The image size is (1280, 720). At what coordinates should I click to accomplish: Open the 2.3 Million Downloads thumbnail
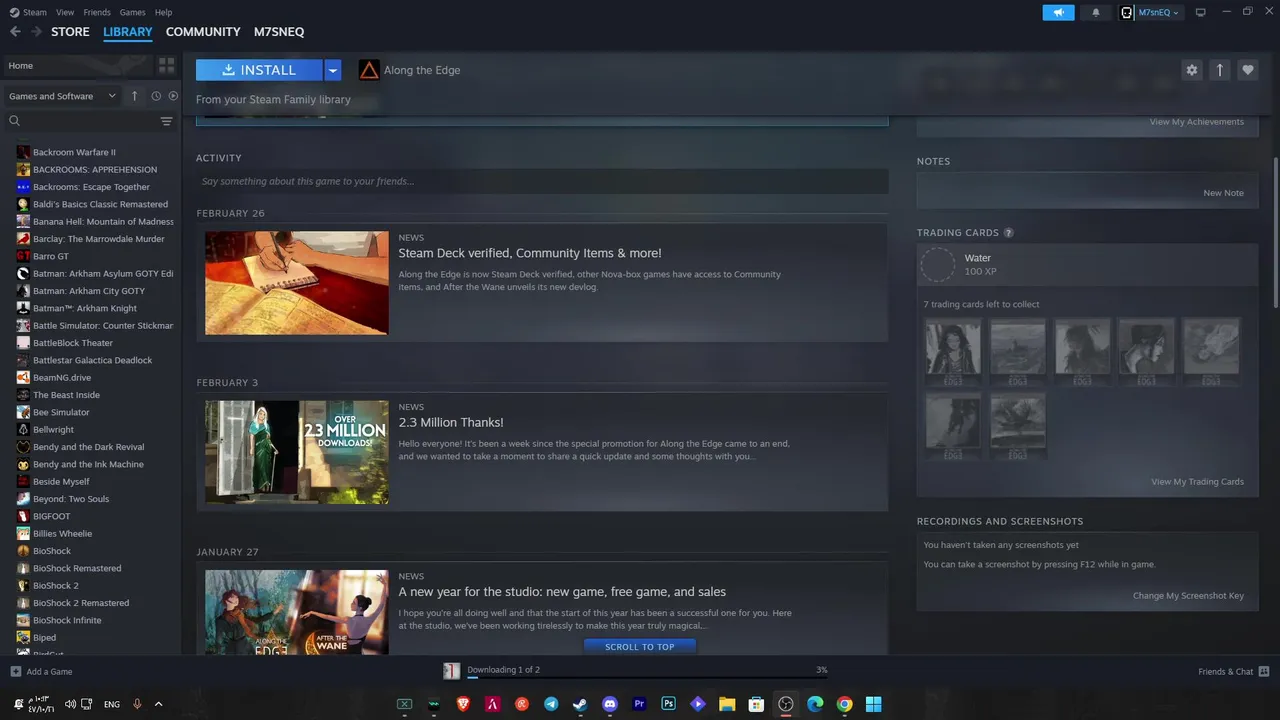297,452
